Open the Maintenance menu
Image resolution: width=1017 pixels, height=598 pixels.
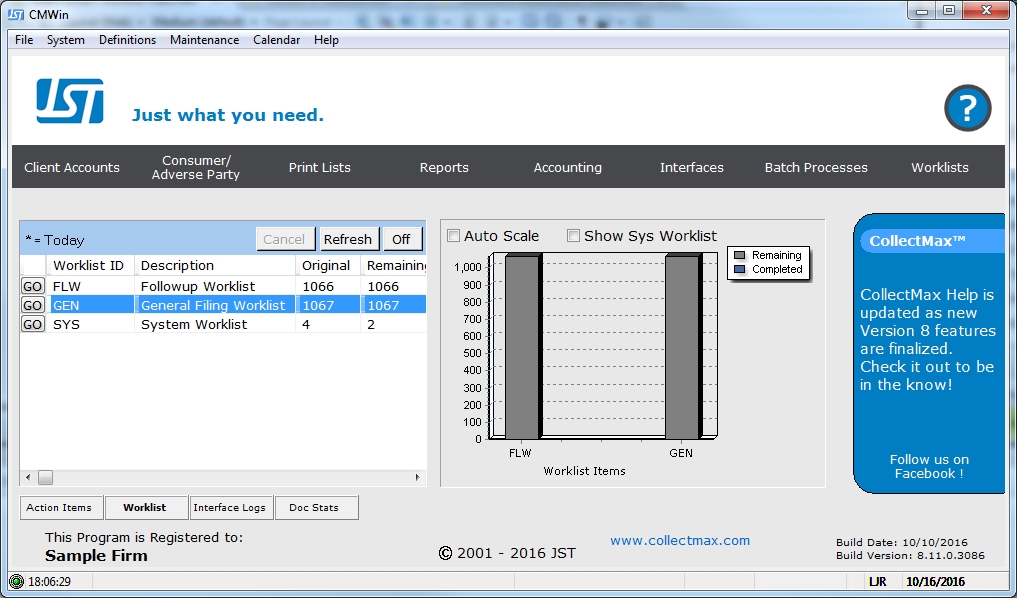204,40
